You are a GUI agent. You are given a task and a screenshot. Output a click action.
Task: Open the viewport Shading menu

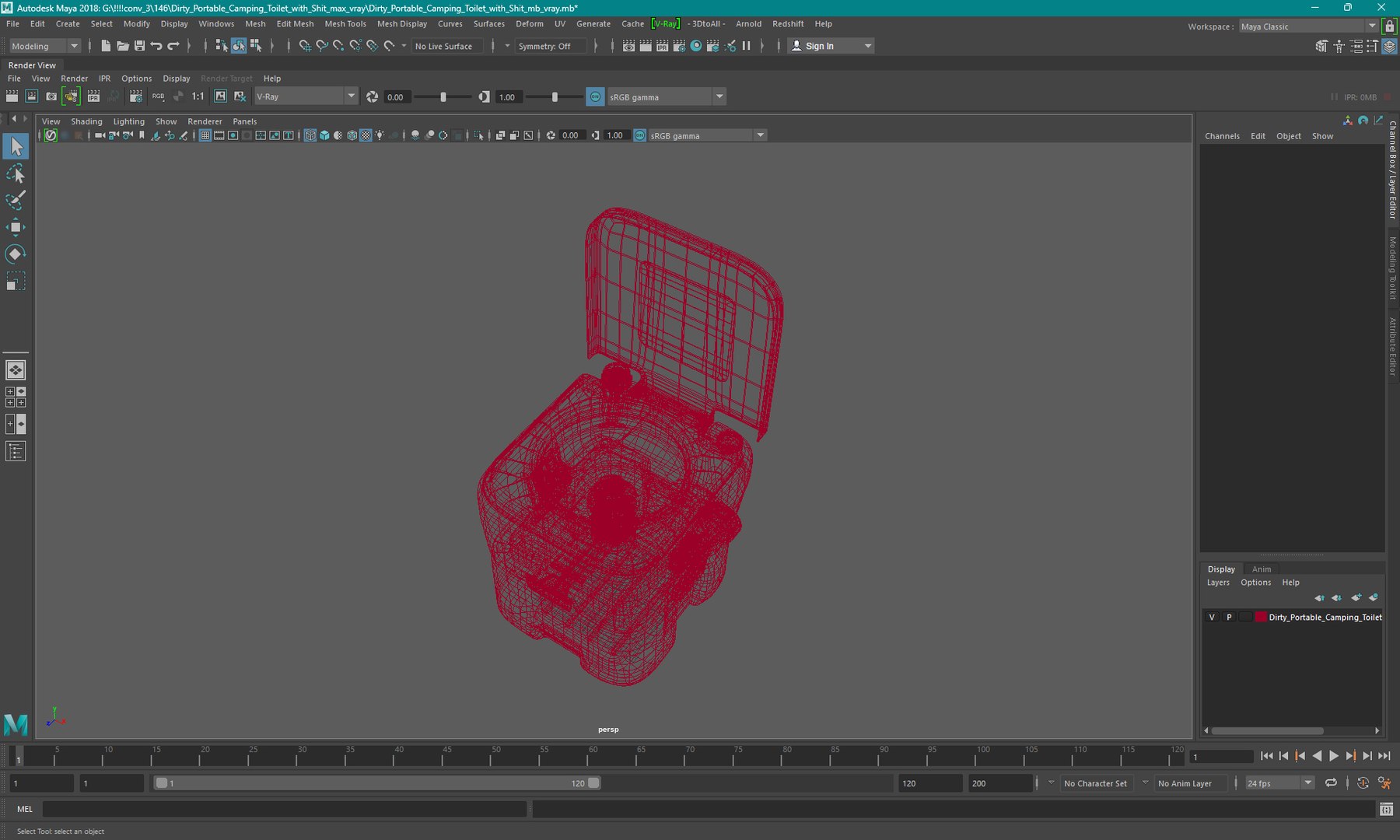86,121
